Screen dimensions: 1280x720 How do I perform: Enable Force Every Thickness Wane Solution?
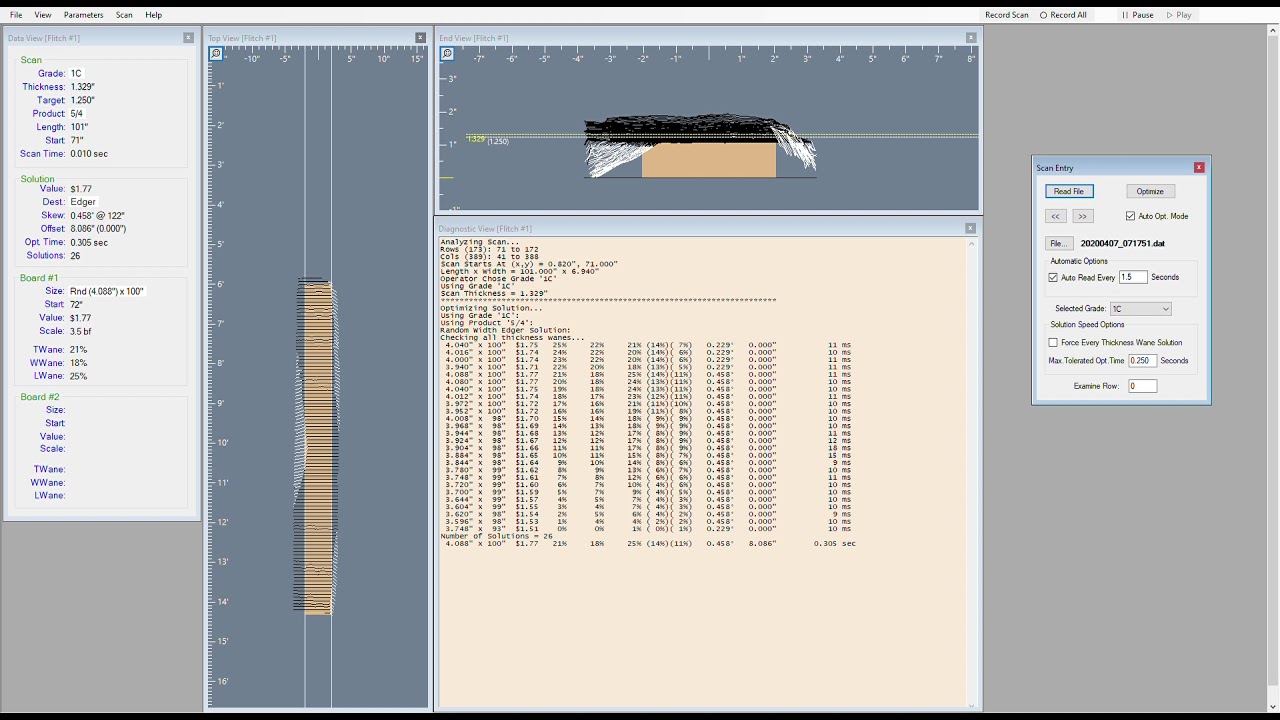coord(1053,343)
